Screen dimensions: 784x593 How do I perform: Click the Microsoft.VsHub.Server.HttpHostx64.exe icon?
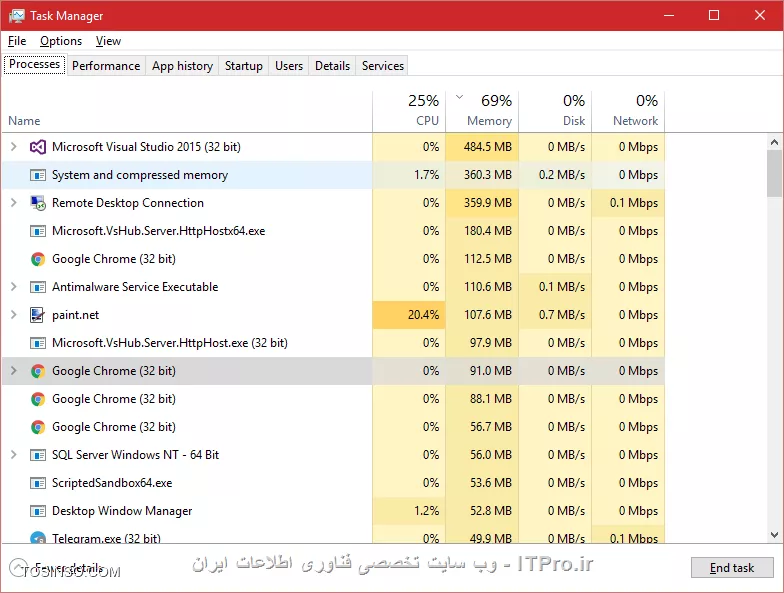point(38,231)
